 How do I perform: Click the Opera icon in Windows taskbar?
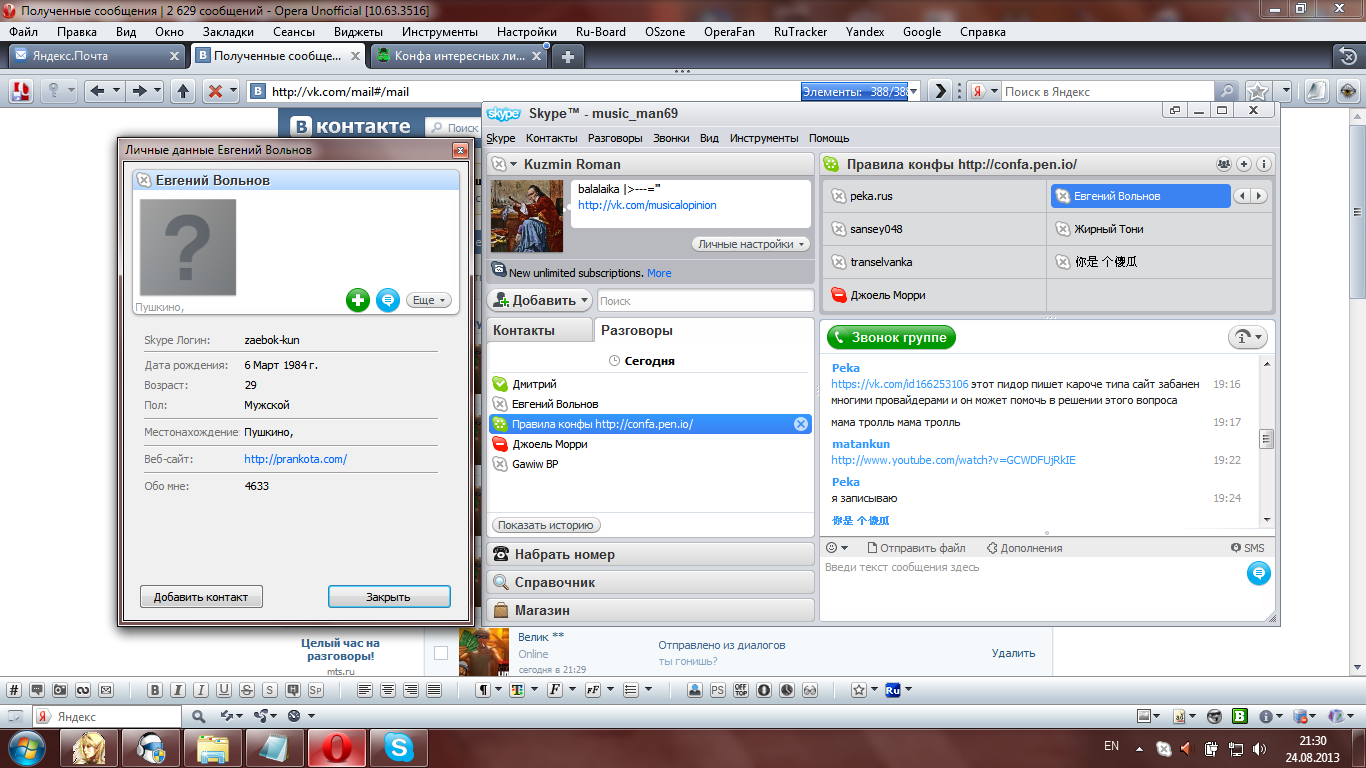tap(336, 747)
